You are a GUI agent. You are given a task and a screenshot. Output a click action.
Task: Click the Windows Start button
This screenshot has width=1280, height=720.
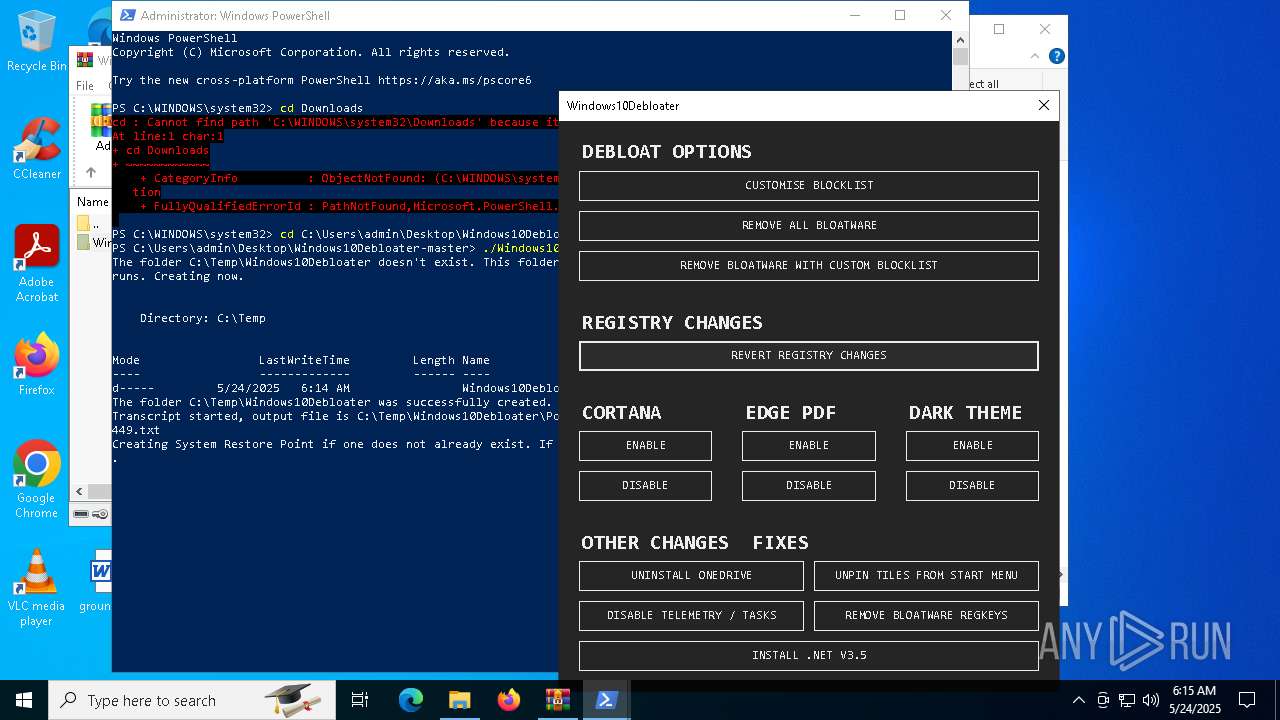click(x=24, y=700)
